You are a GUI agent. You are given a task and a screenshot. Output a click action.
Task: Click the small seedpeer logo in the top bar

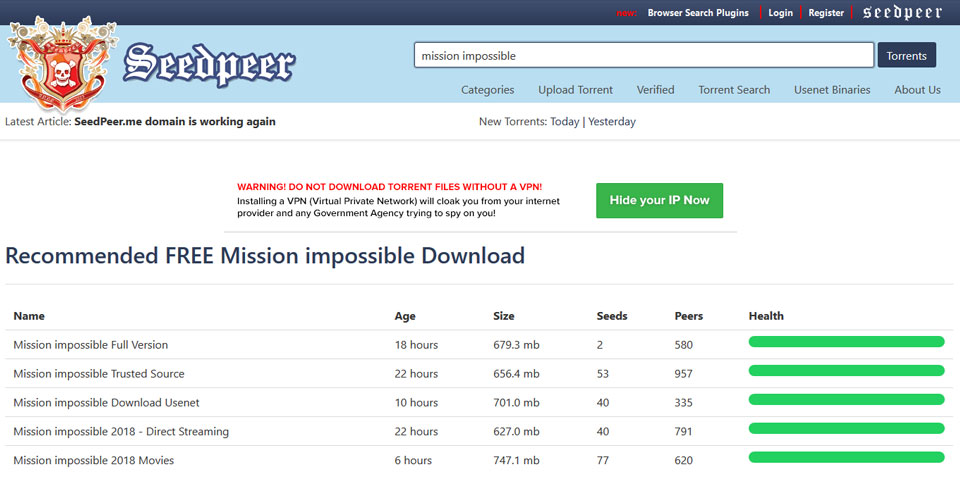point(902,12)
